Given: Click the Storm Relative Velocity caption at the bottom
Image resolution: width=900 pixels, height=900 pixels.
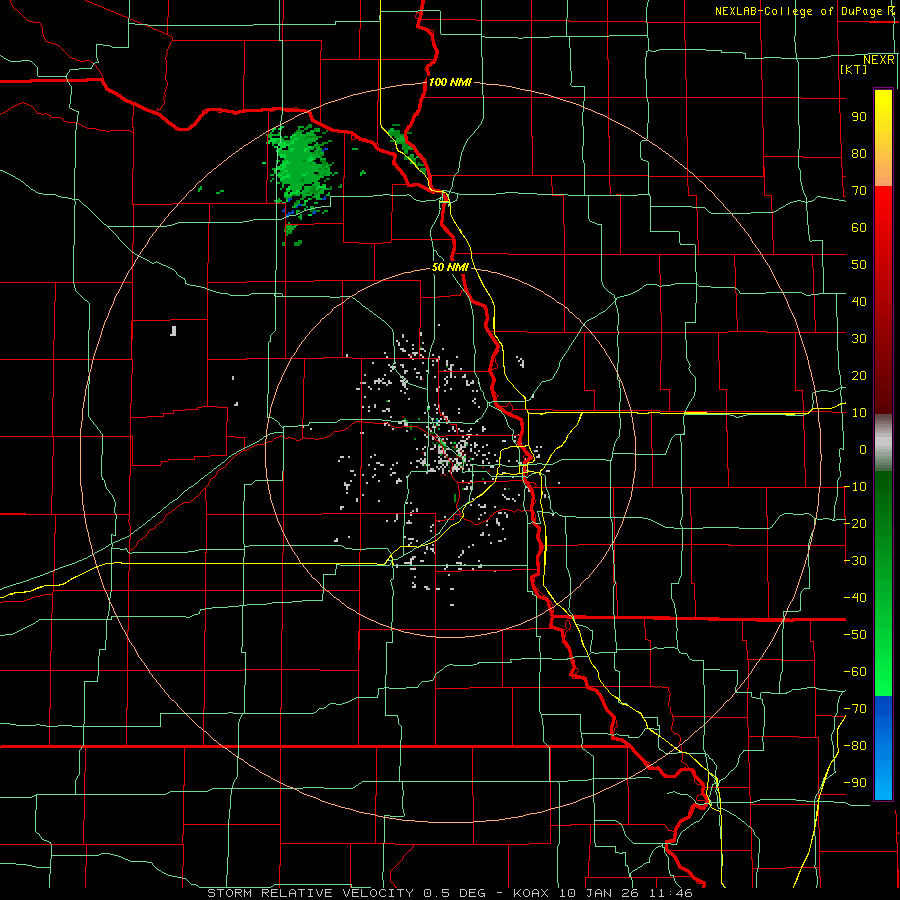Looking at the screenshot, I should coord(450,893).
